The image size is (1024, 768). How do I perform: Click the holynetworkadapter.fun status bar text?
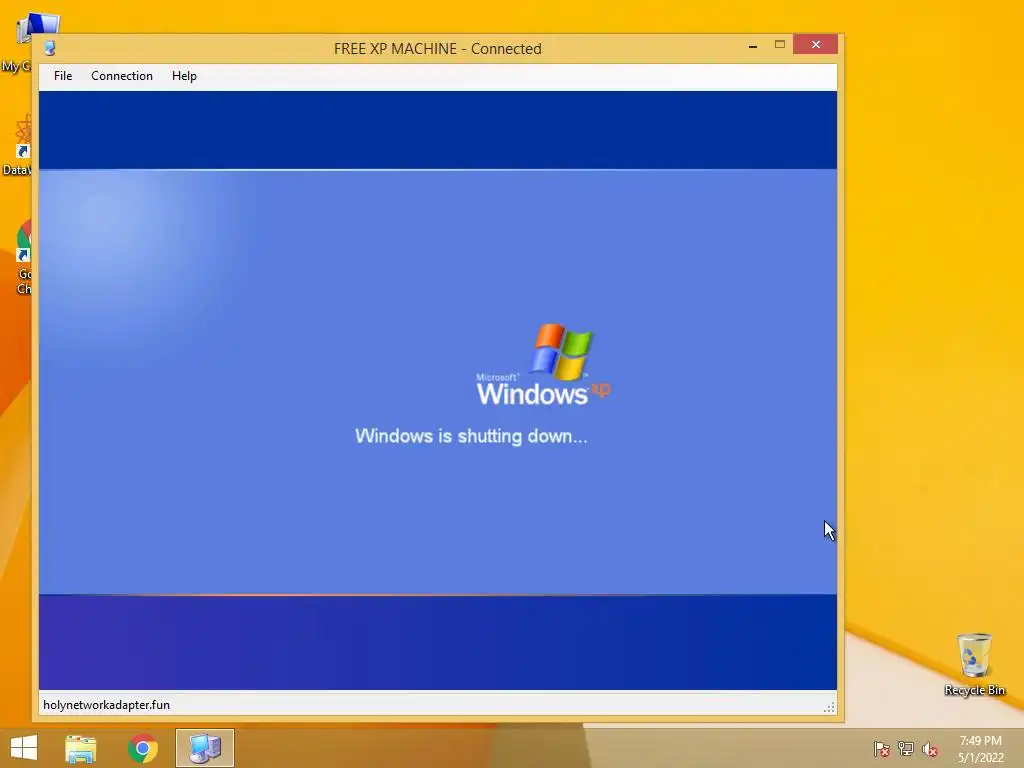coord(106,705)
